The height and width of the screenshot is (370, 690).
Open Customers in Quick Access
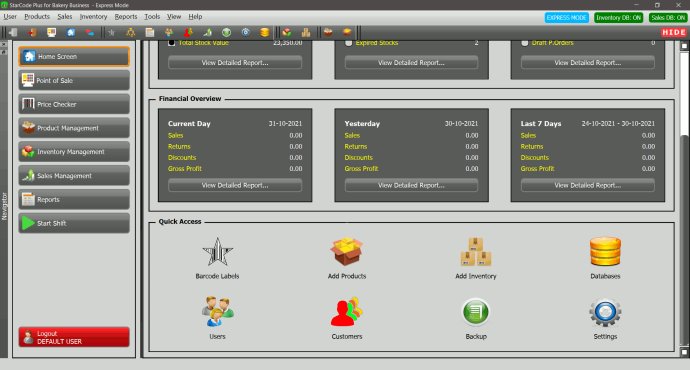[x=347, y=319]
